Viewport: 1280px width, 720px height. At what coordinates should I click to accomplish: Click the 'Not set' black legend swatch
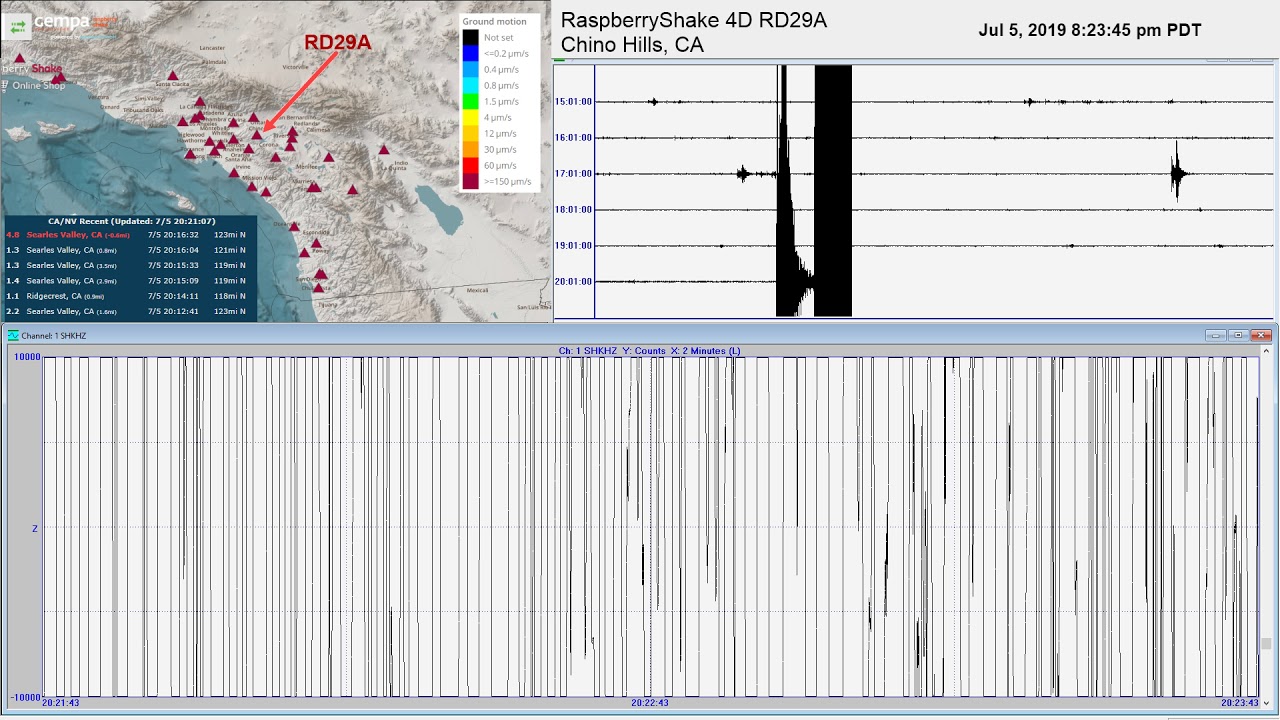click(470, 37)
